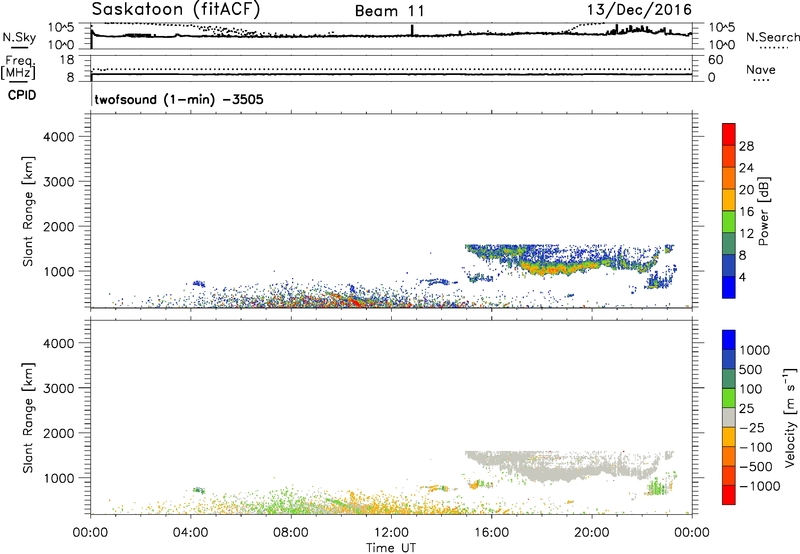800x554 pixels.
Task: Click the "Slant Range [km]" label of Velocity panel
Action: coord(28,418)
